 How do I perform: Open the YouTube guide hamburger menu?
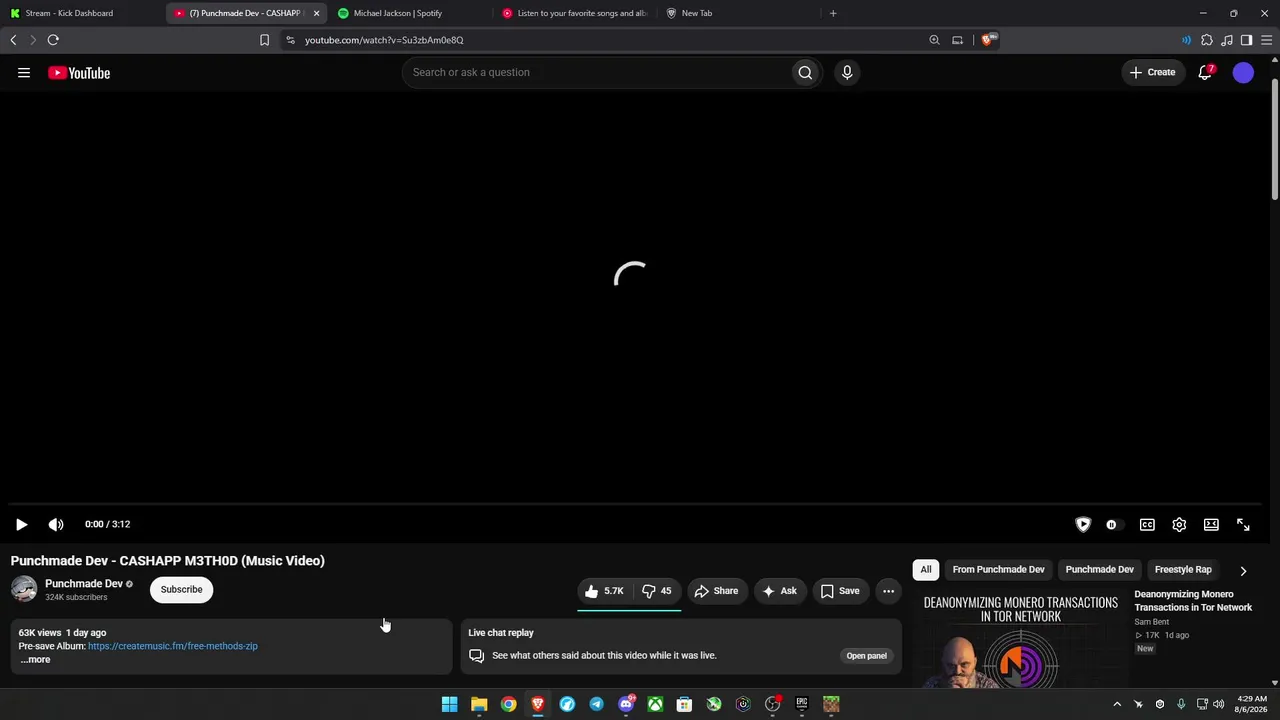(x=24, y=72)
